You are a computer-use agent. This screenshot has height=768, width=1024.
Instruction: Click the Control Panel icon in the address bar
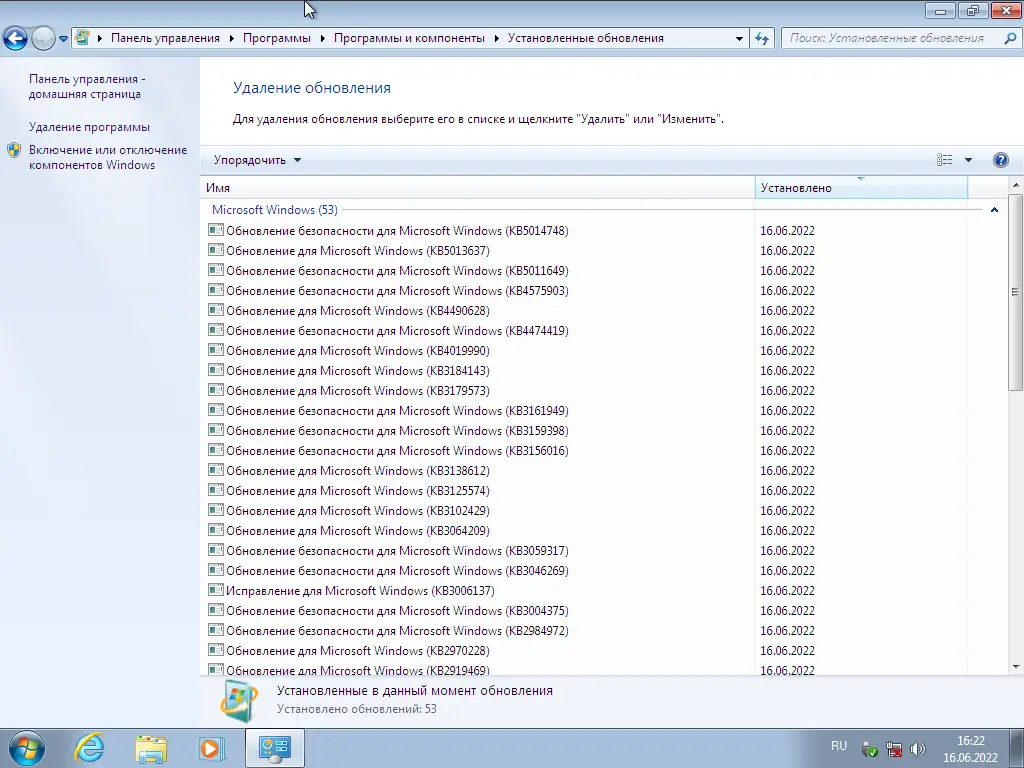coord(82,38)
